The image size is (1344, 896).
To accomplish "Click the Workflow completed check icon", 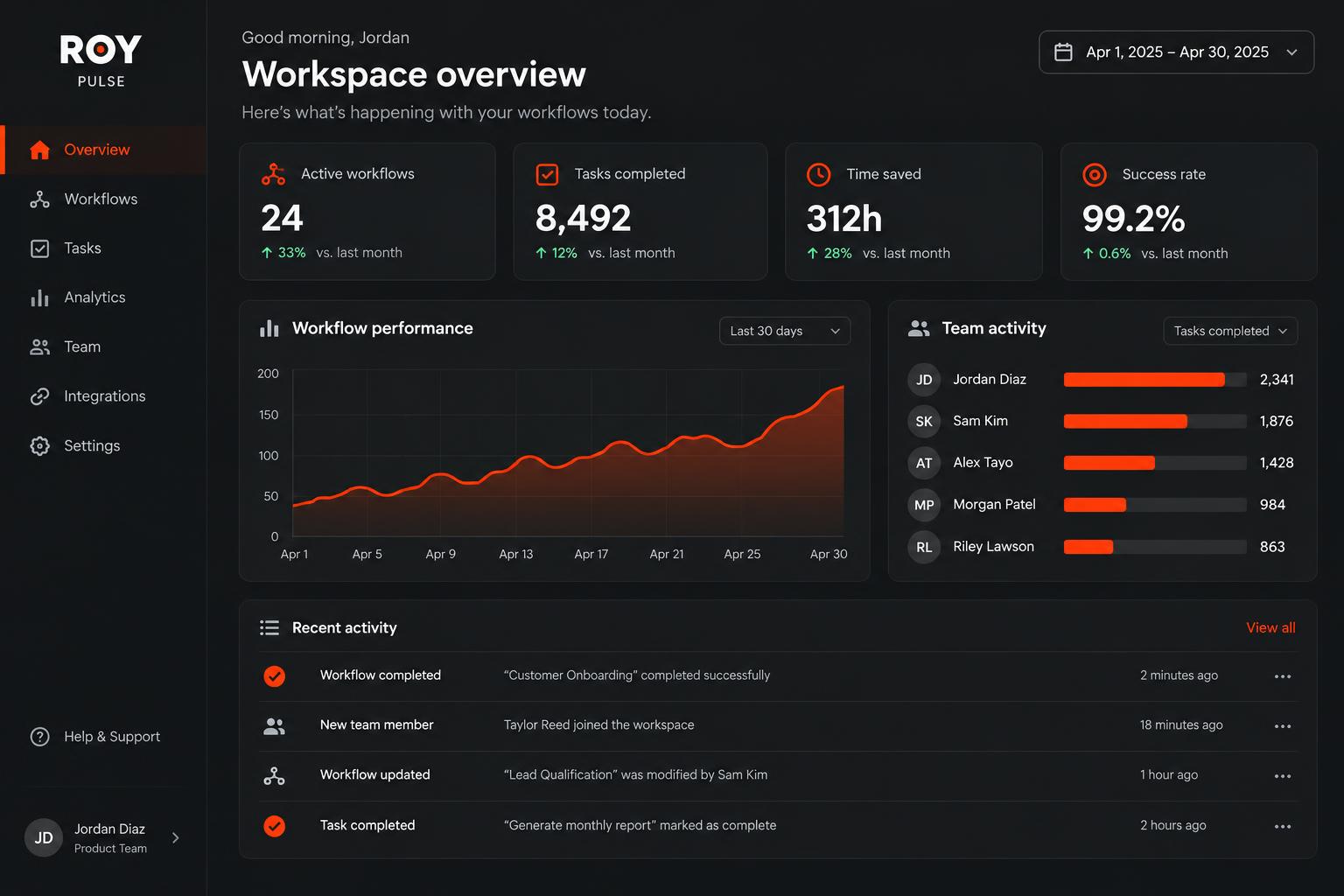I will coord(274,676).
